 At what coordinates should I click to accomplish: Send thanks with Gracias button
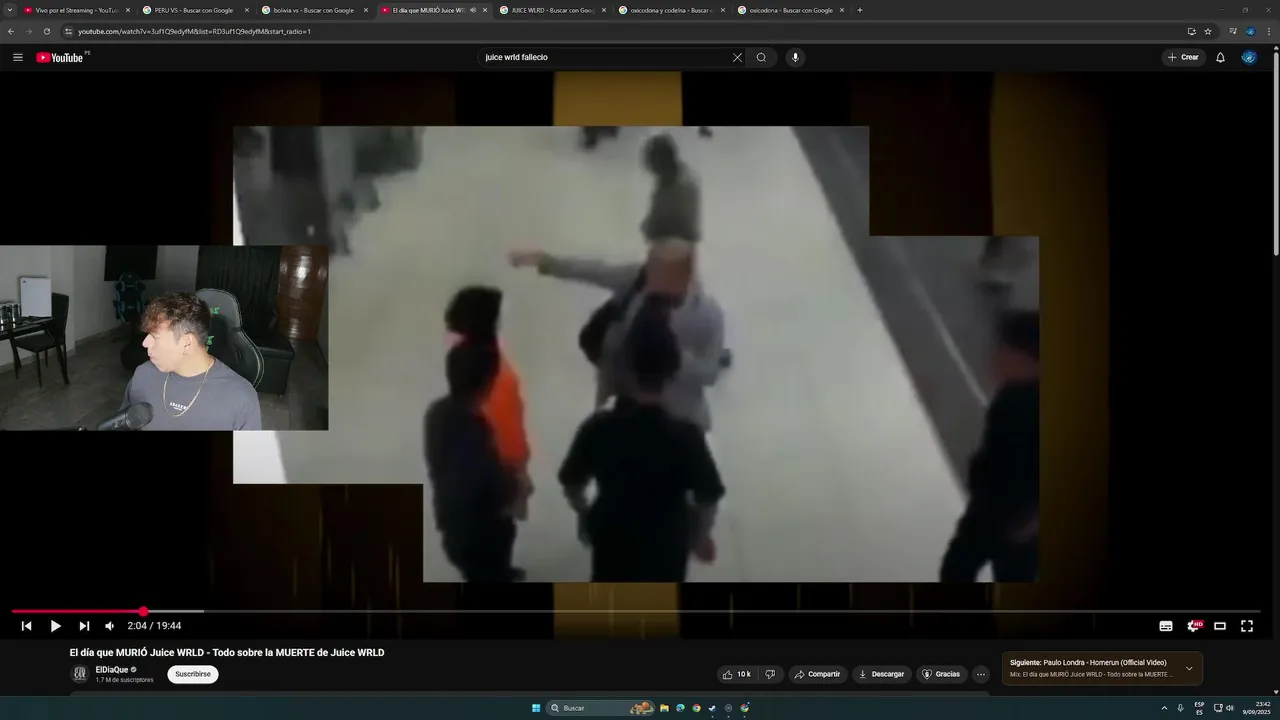[x=941, y=674]
